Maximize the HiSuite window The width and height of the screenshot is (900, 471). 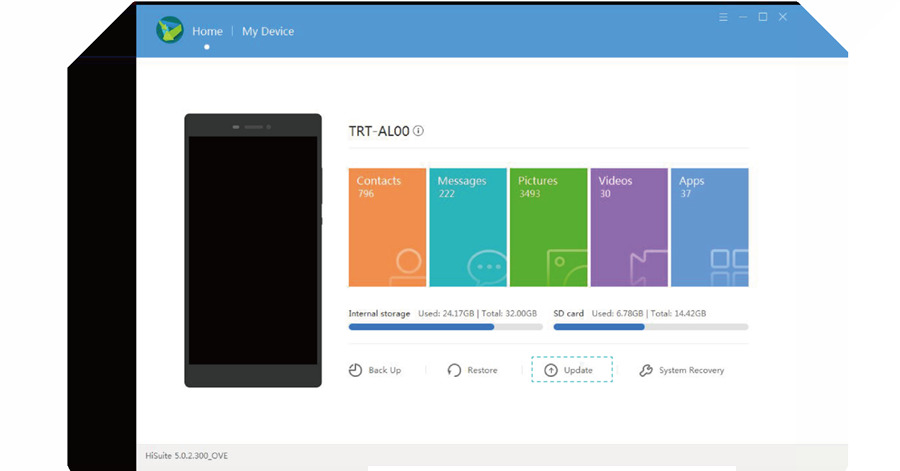point(763,17)
